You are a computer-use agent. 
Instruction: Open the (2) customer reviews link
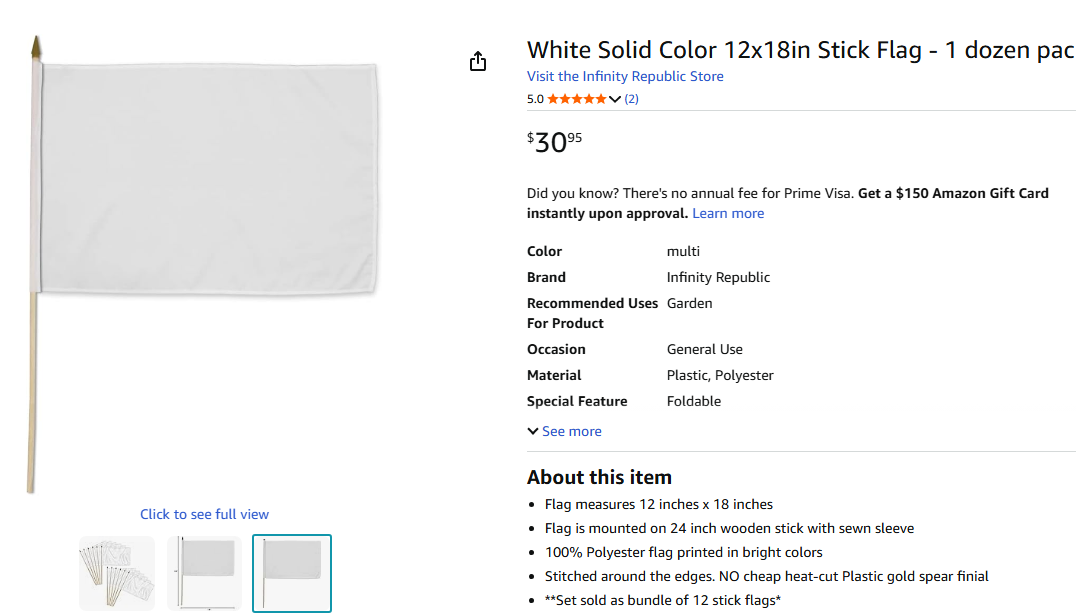click(631, 99)
